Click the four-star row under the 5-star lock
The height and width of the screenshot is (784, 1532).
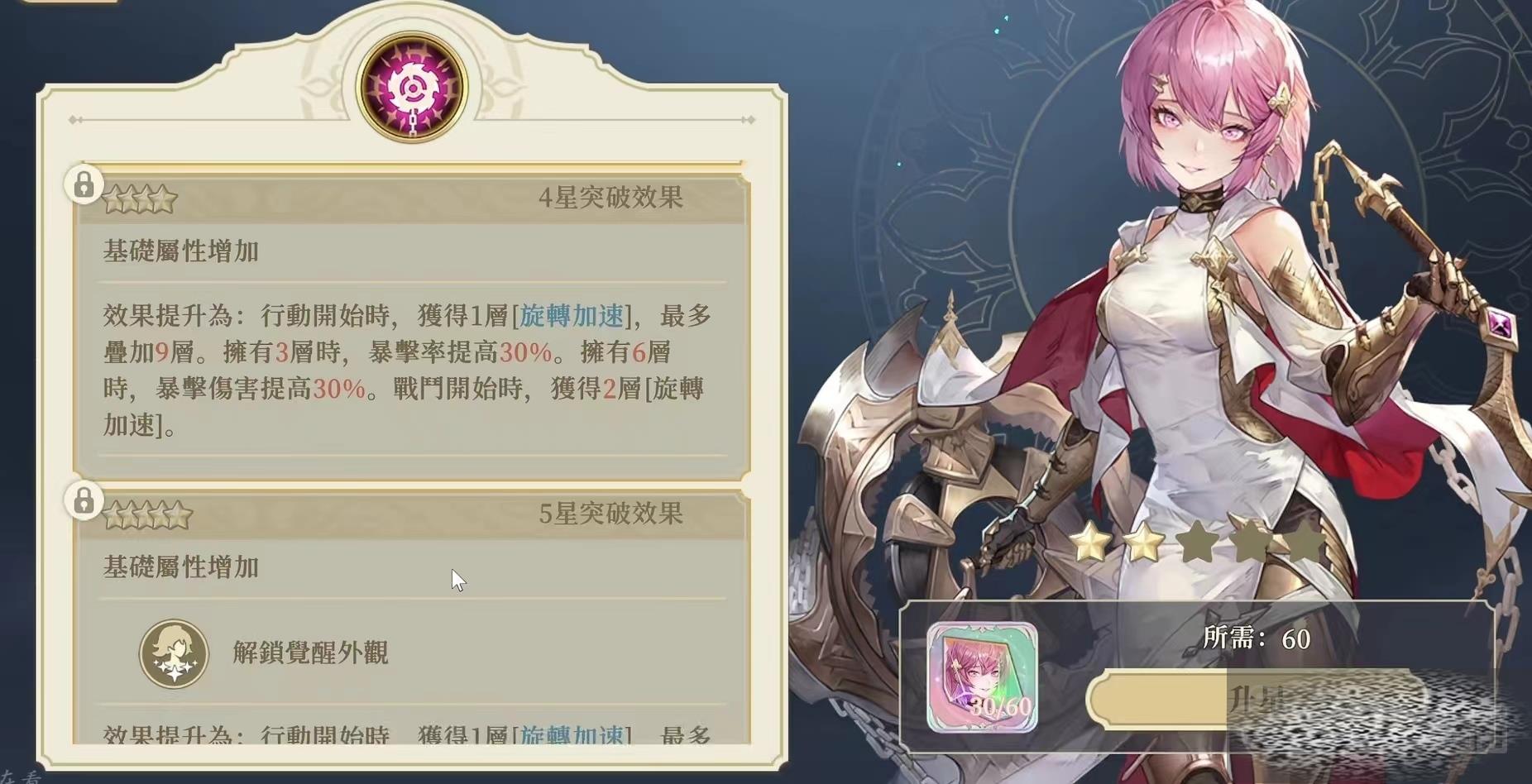147,516
